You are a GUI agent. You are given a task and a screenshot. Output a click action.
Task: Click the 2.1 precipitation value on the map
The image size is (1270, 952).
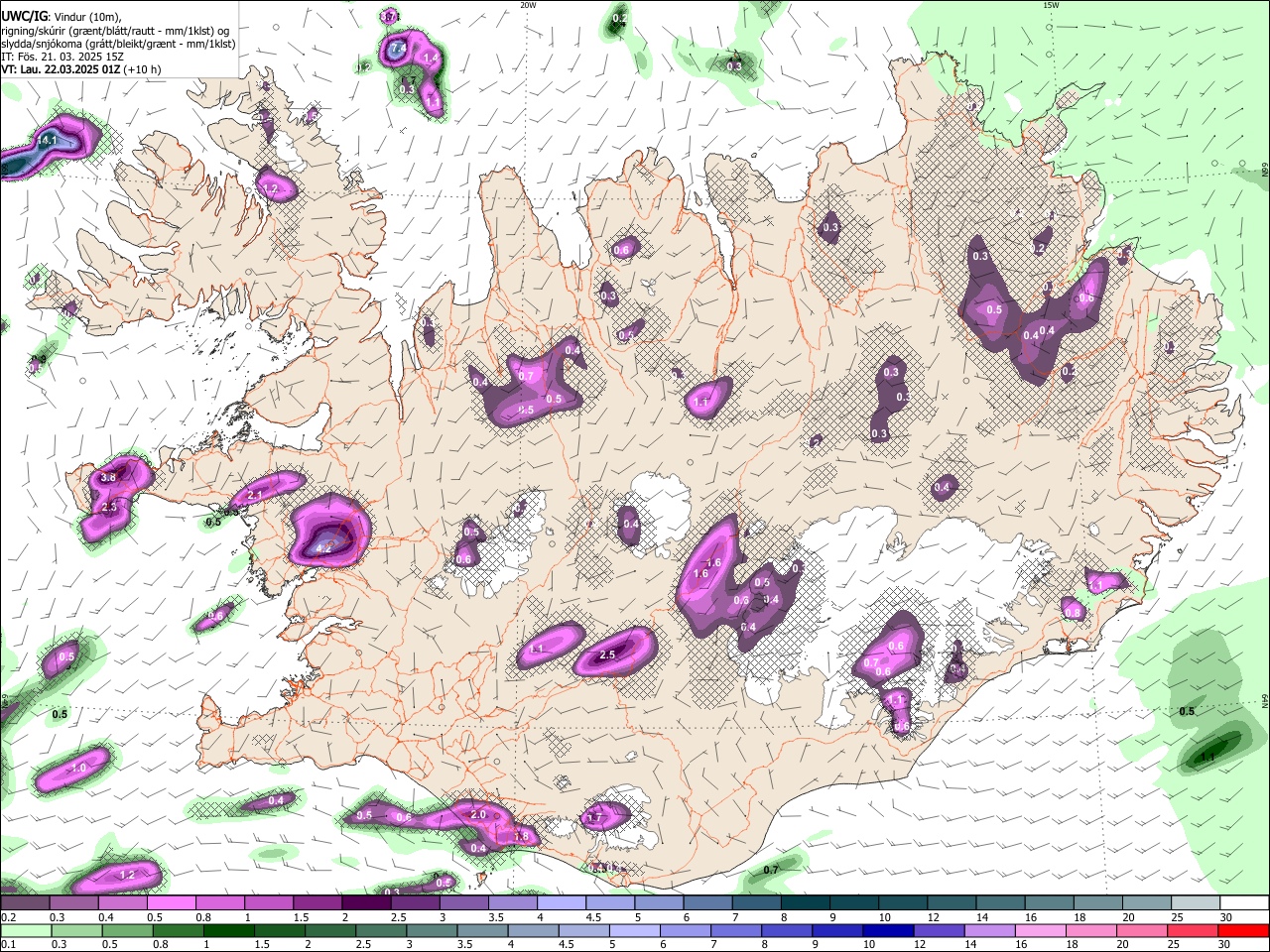pos(254,495)
